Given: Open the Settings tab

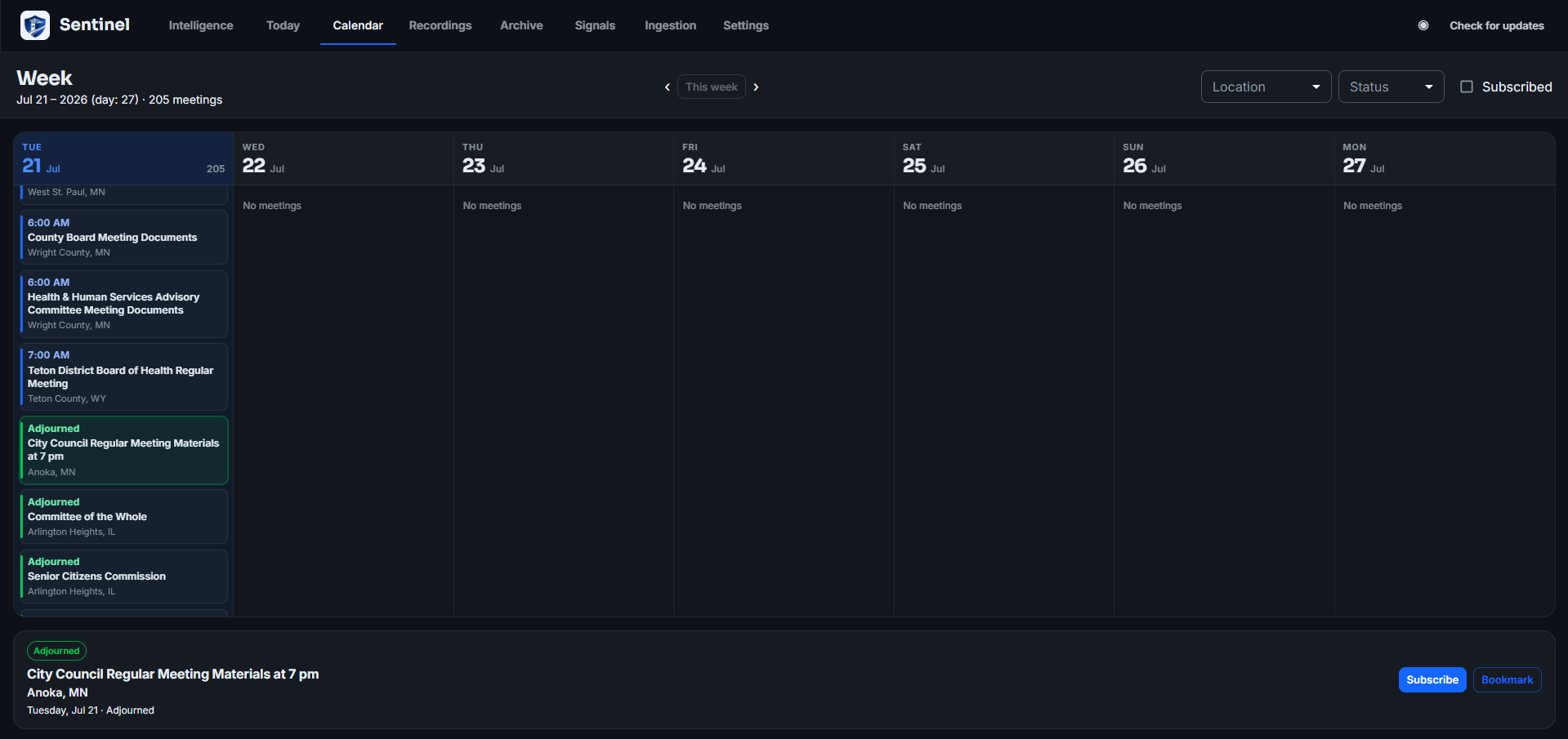Looking at the screenshot, I should click(x=746, y=25).
